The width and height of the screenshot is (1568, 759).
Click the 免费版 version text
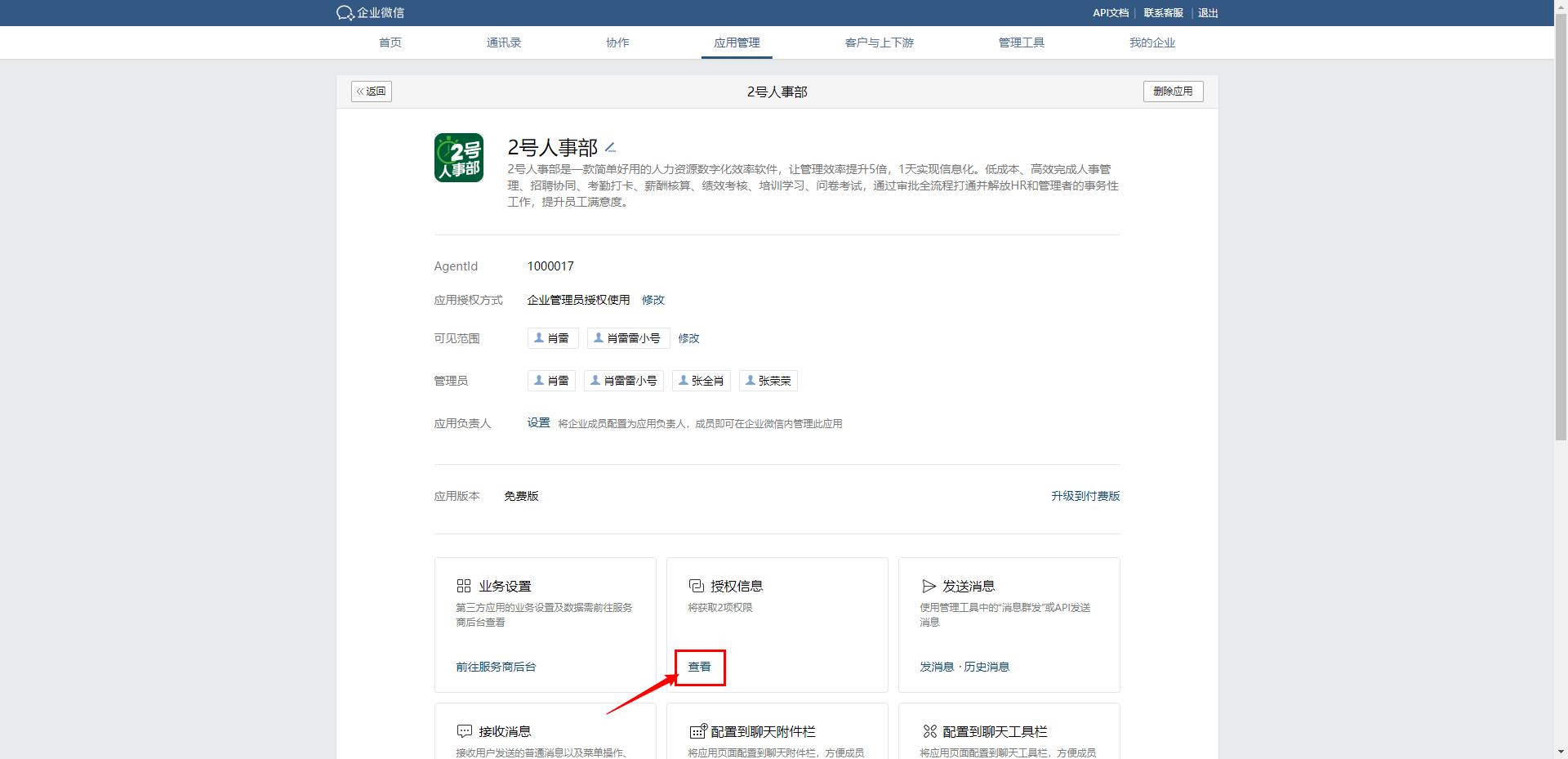(x=521, y=496)
